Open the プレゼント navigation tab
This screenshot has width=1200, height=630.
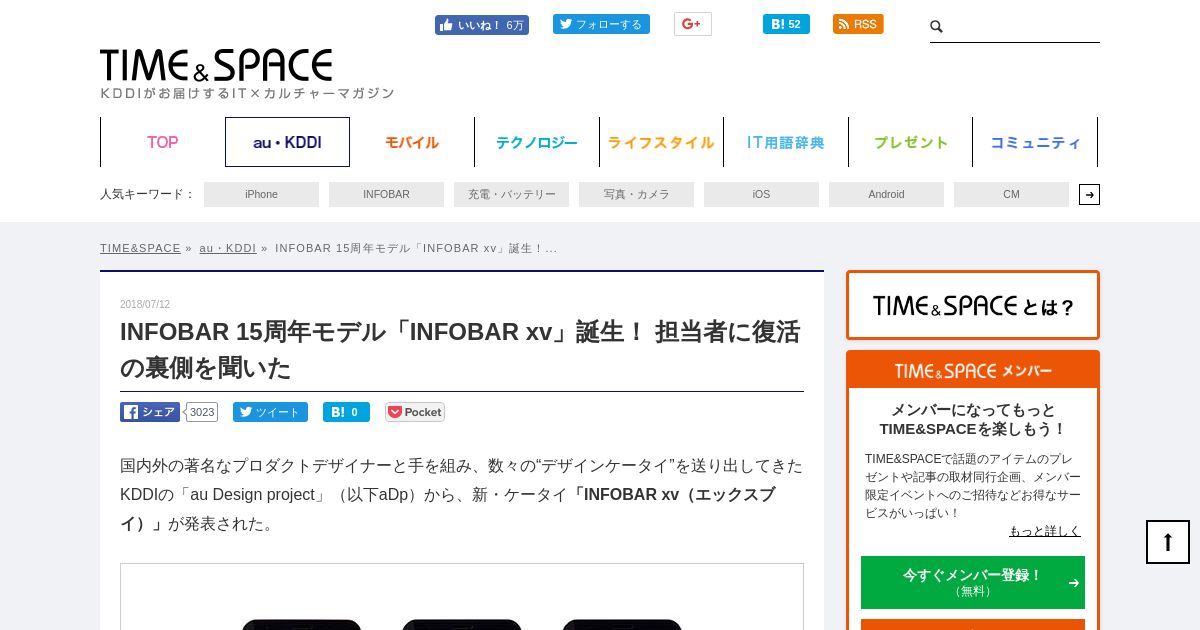point(911,142)
